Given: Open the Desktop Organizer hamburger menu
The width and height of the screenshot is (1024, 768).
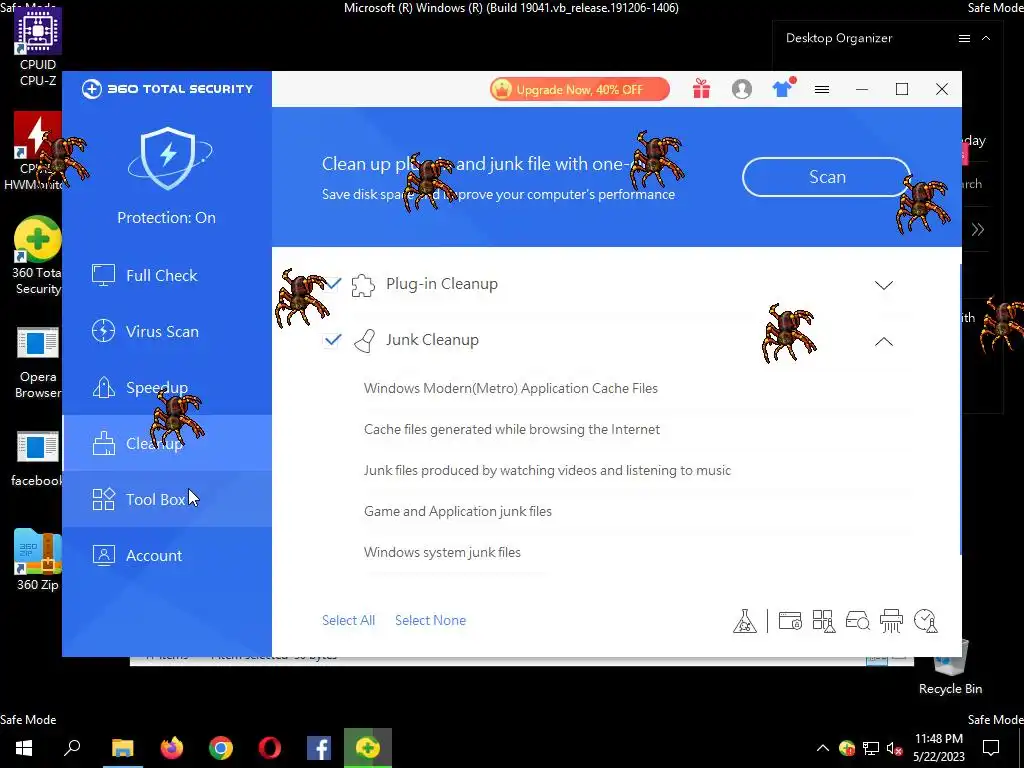Looking at the screenshot, I should pos(964,39).
